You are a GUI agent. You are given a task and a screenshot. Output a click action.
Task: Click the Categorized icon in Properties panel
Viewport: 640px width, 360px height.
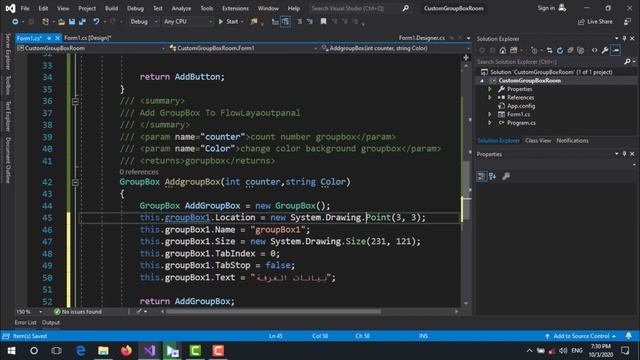pyautogui.click(x=482, y=176)
